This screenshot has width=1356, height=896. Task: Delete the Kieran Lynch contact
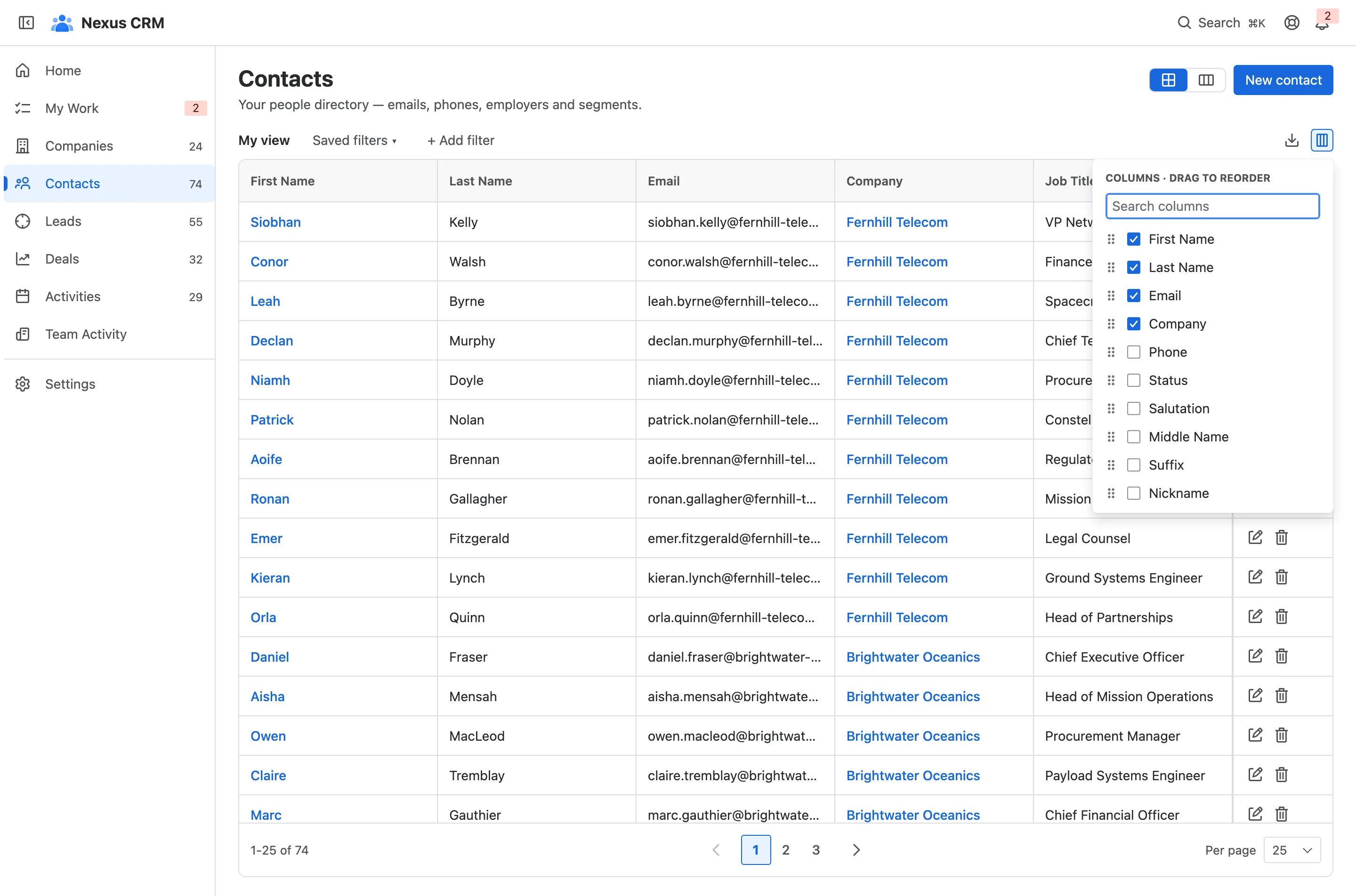[1281, 577]
